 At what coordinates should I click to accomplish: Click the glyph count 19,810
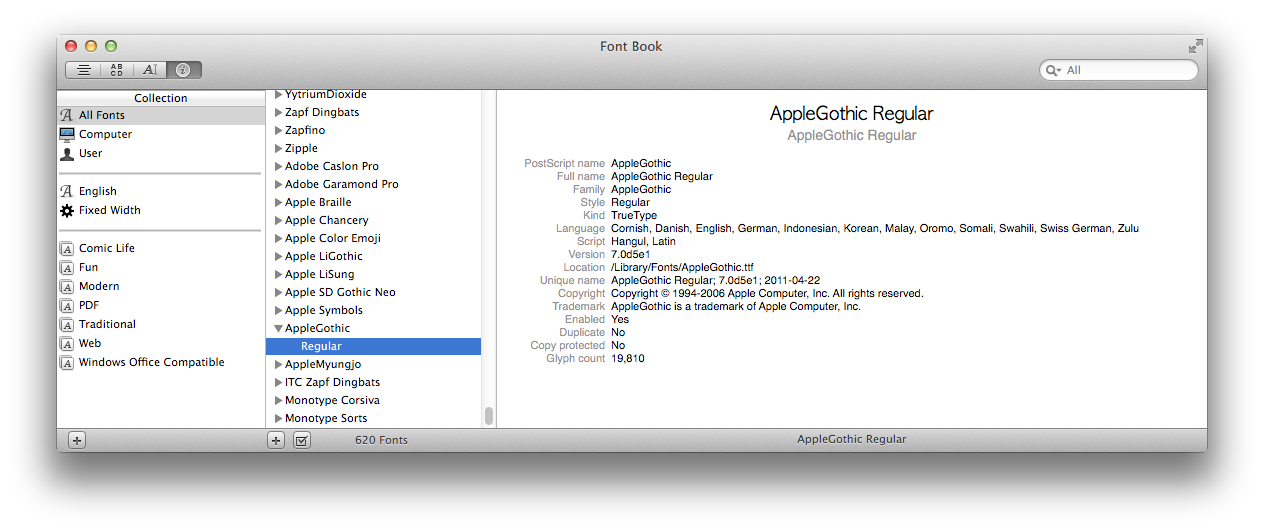pyautogui.click(x=628, y=359)
